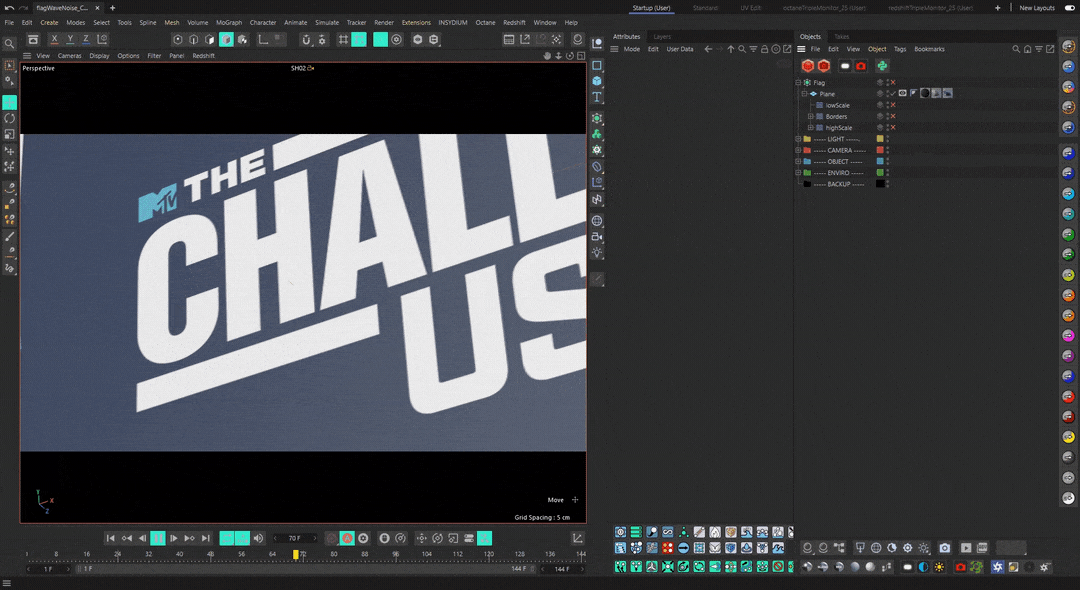Click the lock icon in Attributes panel
Viewport: 1080px width, 590px height.
coord(765,49)
